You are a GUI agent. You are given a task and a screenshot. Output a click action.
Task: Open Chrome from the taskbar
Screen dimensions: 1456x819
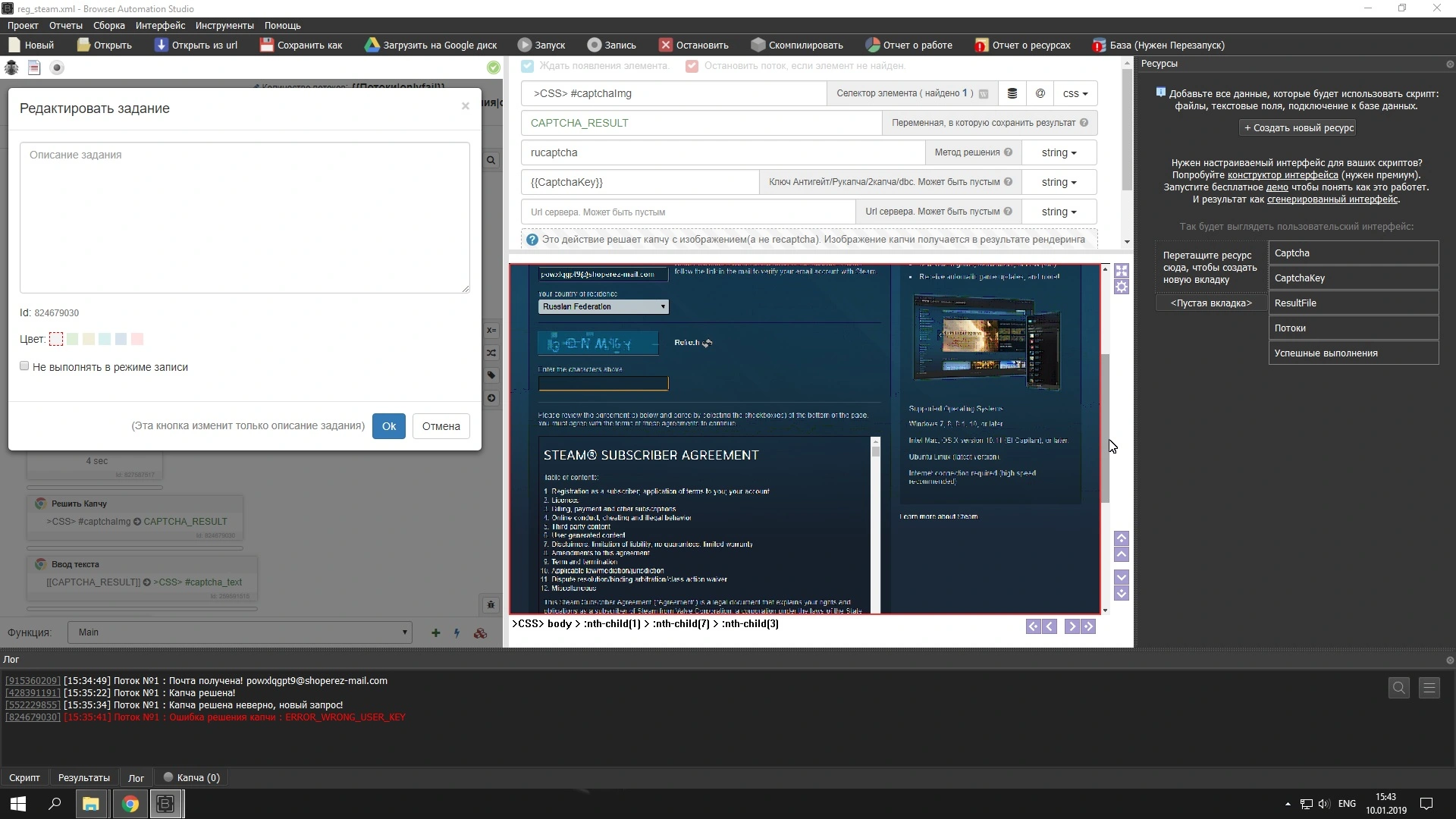click(130, 804)
